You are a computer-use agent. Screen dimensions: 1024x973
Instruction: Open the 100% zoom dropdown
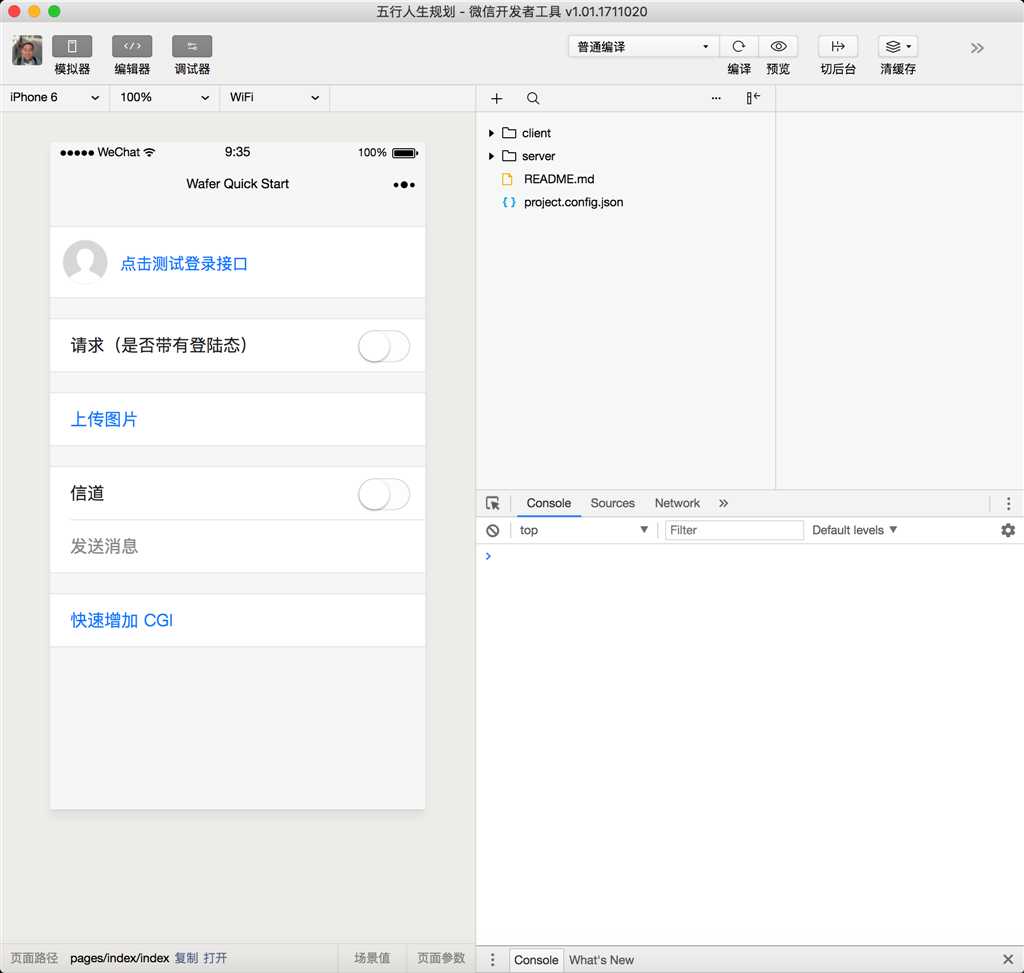(165, 97)
